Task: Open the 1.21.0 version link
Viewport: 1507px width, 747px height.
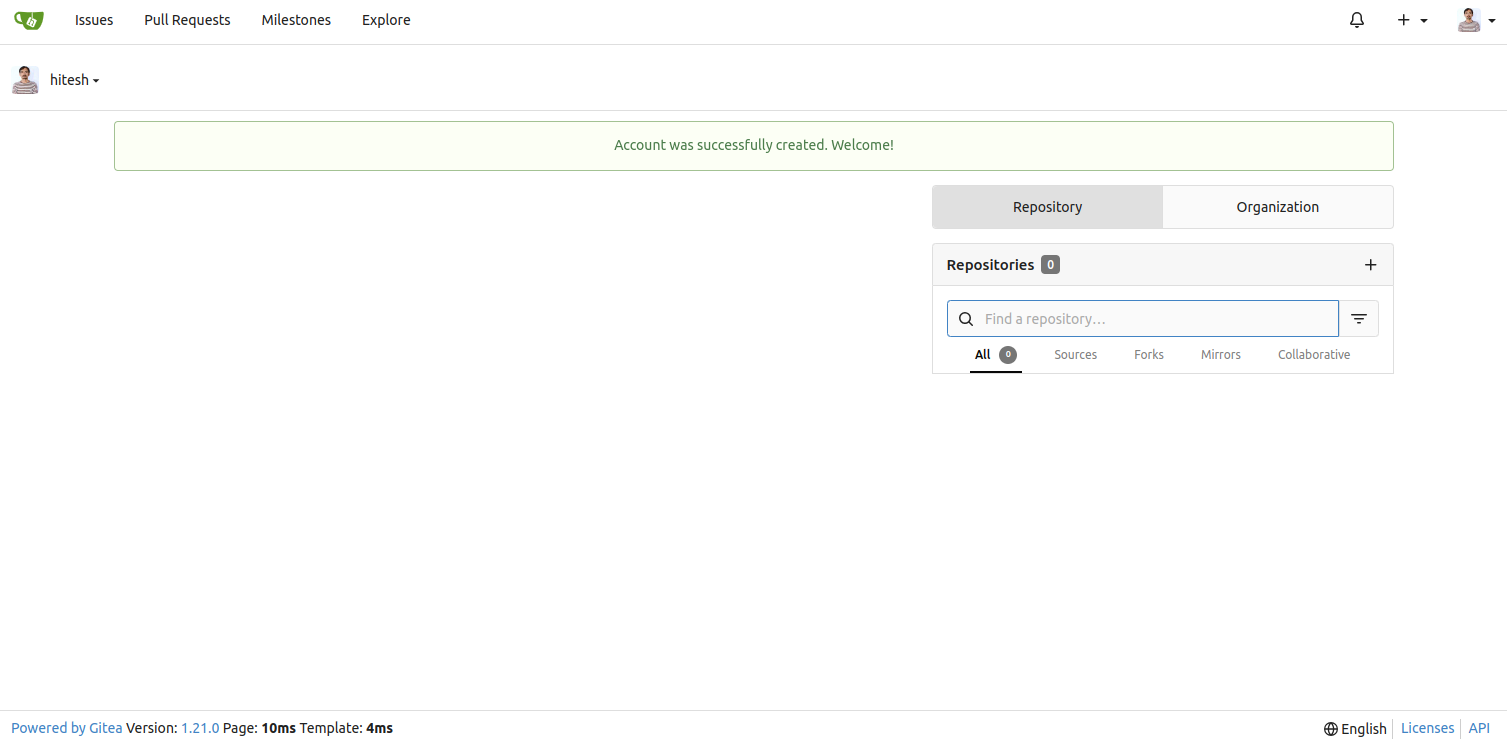Action: (200, 728)
